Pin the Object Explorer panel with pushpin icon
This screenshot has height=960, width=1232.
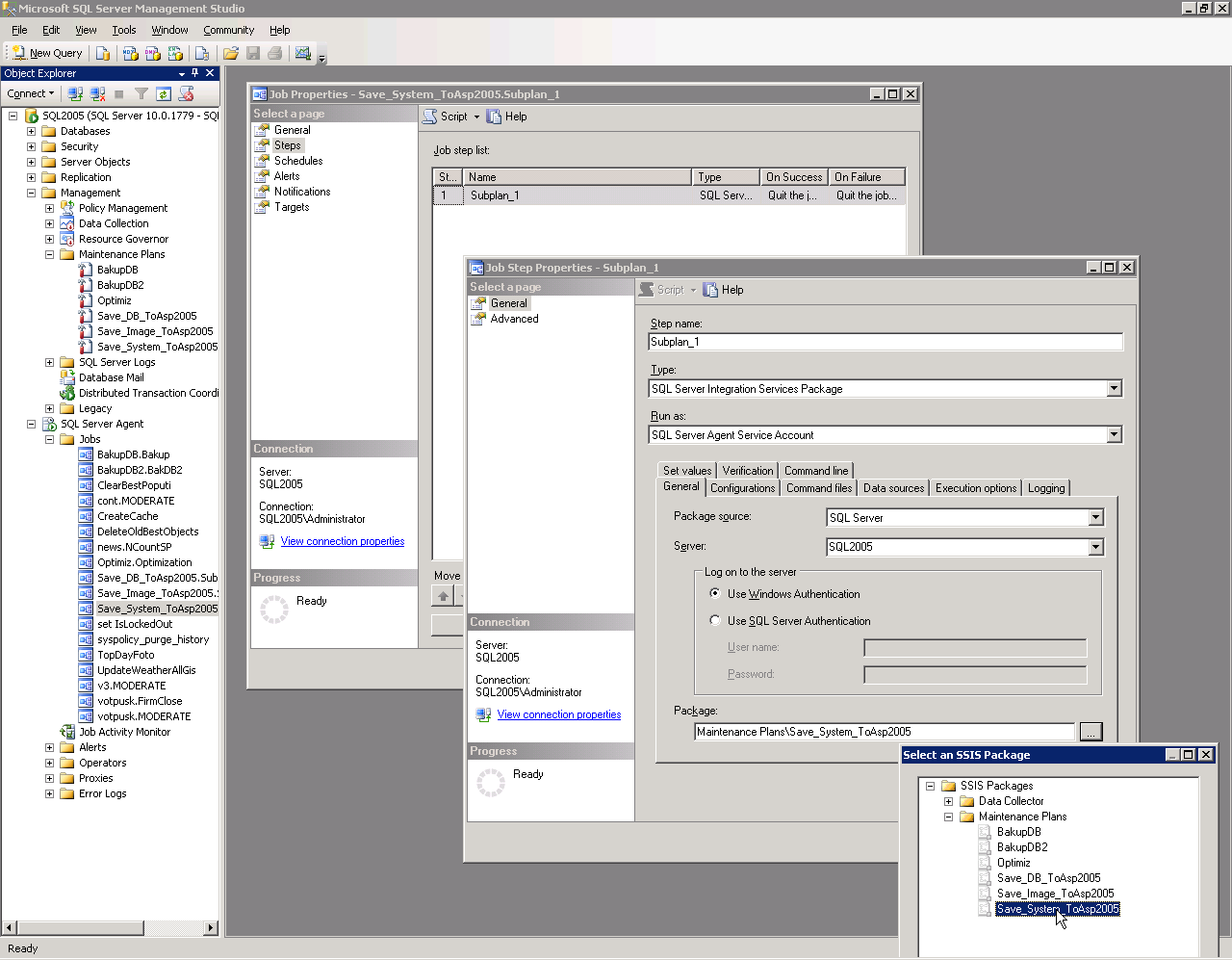tap(195, 73)
